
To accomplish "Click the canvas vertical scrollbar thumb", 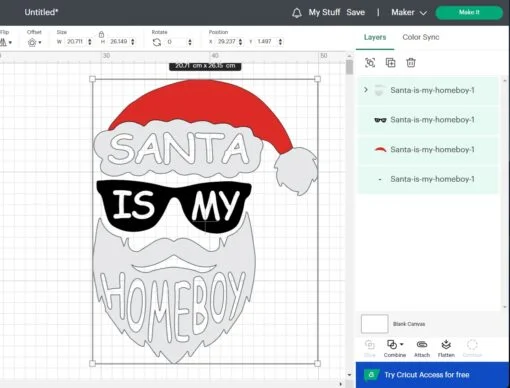I will click(x=349, y=67).
